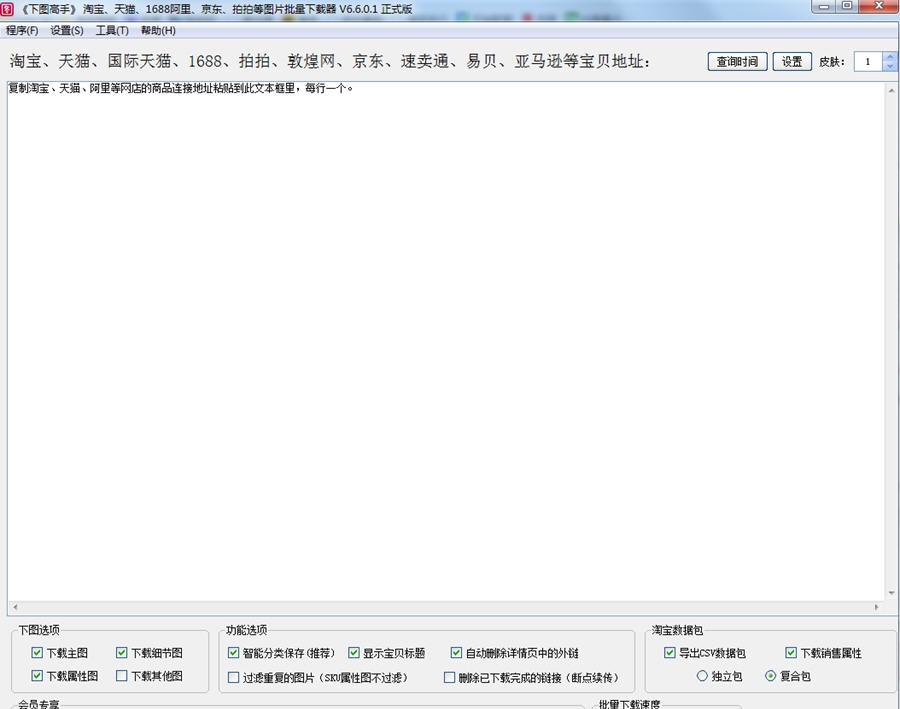Toggle 智能分类保存(推荐) checkbox
Image resolution: width=900 pixels, height=709 pixels.
point(234,653)
